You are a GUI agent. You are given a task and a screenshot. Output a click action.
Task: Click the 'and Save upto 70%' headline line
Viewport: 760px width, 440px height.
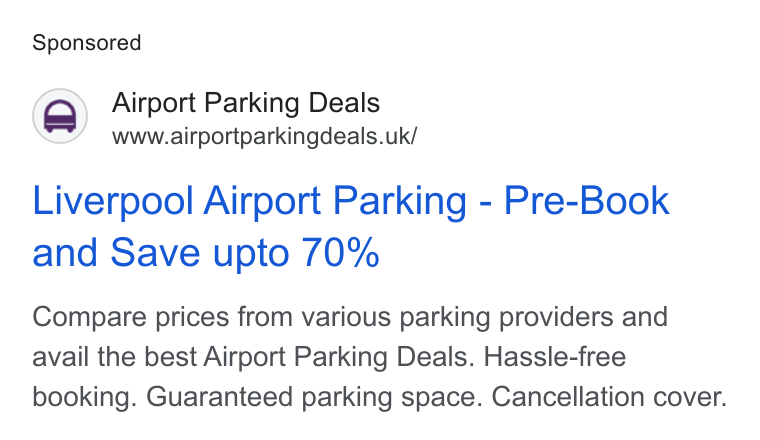pos(206,252)
